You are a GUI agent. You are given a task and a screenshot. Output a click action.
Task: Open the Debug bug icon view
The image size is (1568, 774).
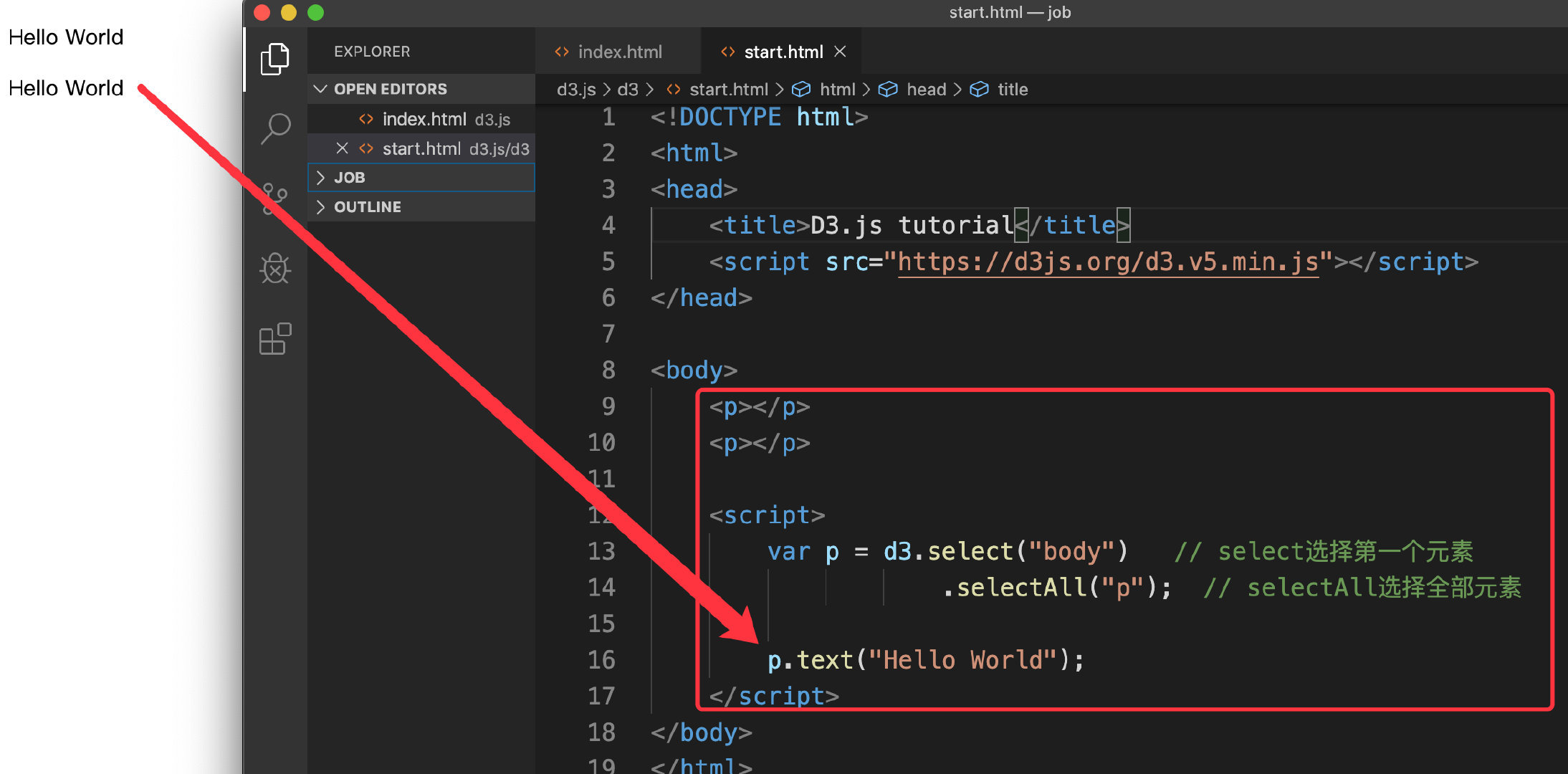275,269
